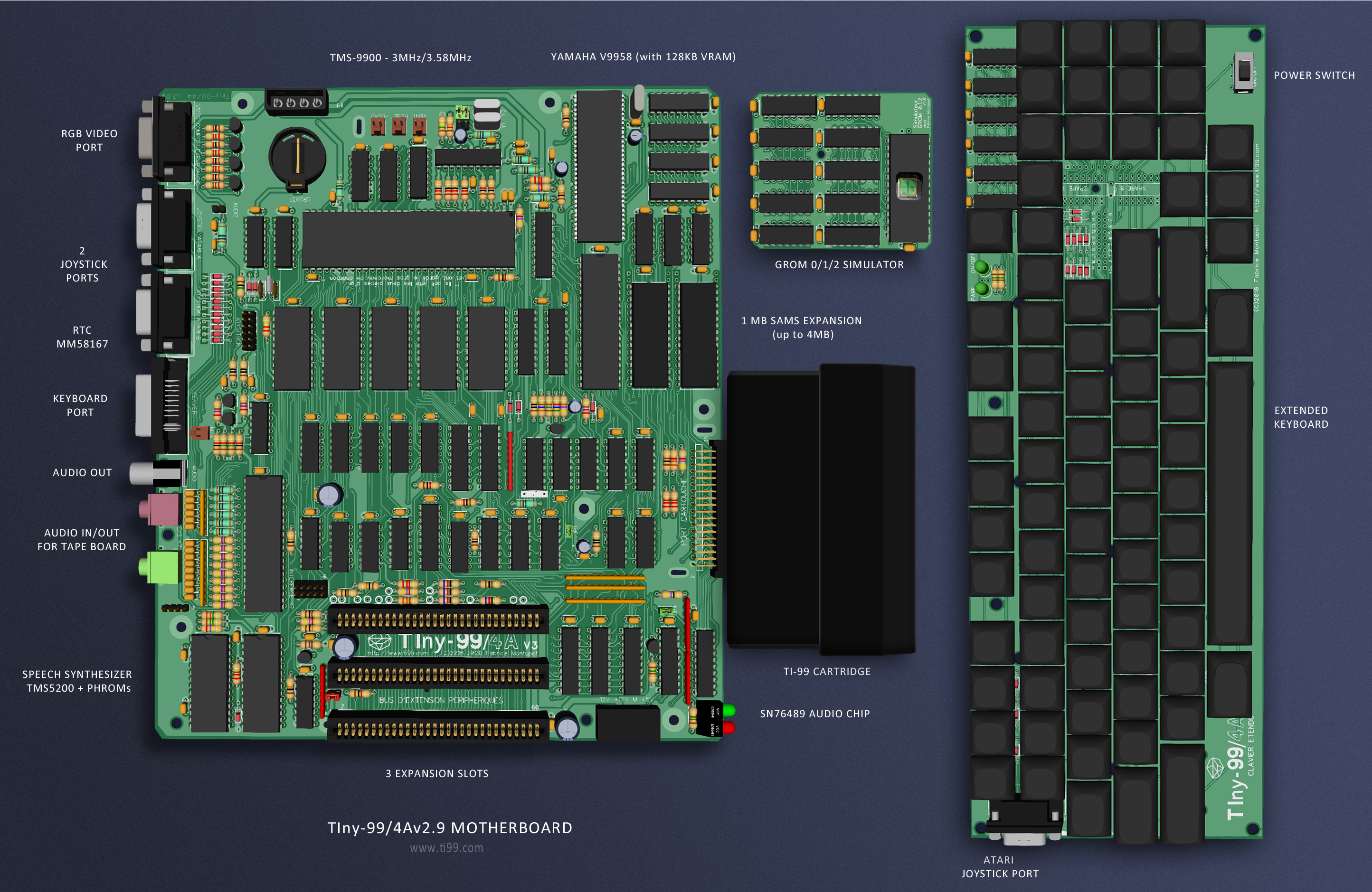Select the RGB VIDEO PORT label
Screen dimensions: 1372x892
pyautogui.click(x=89, y=141)
